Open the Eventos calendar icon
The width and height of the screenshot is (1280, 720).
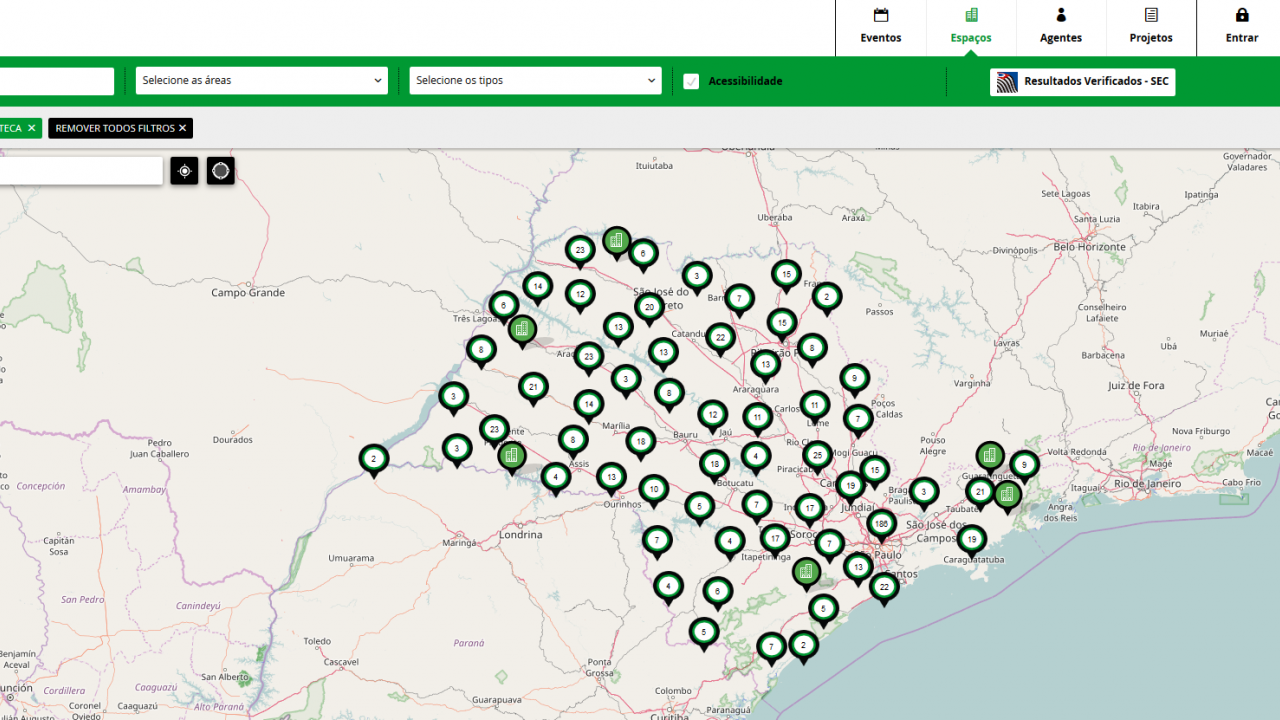[x=881, y=15]
